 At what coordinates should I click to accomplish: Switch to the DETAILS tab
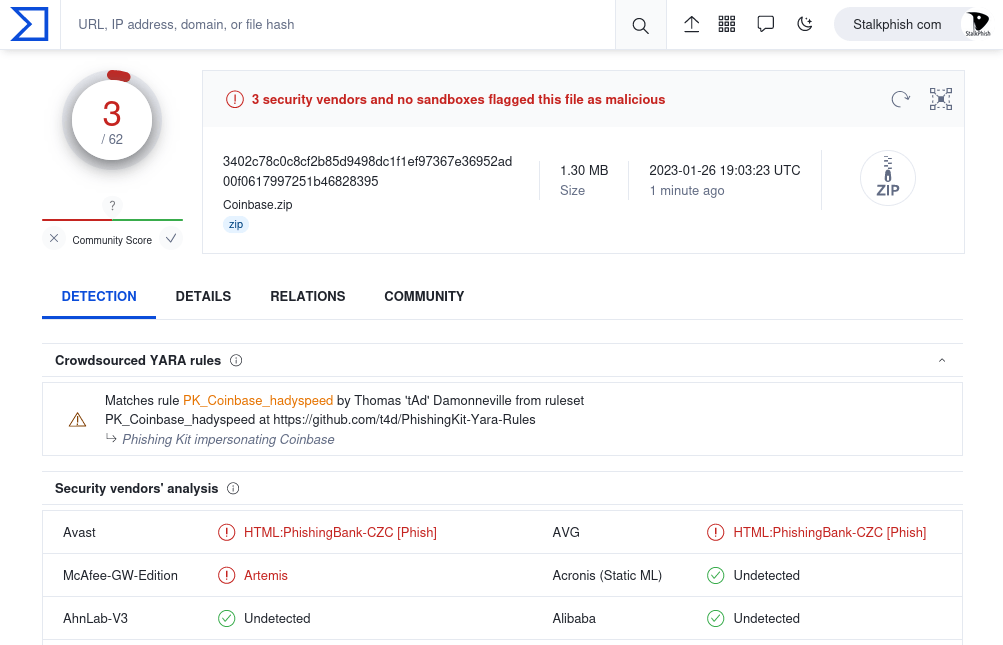[203, 296]
